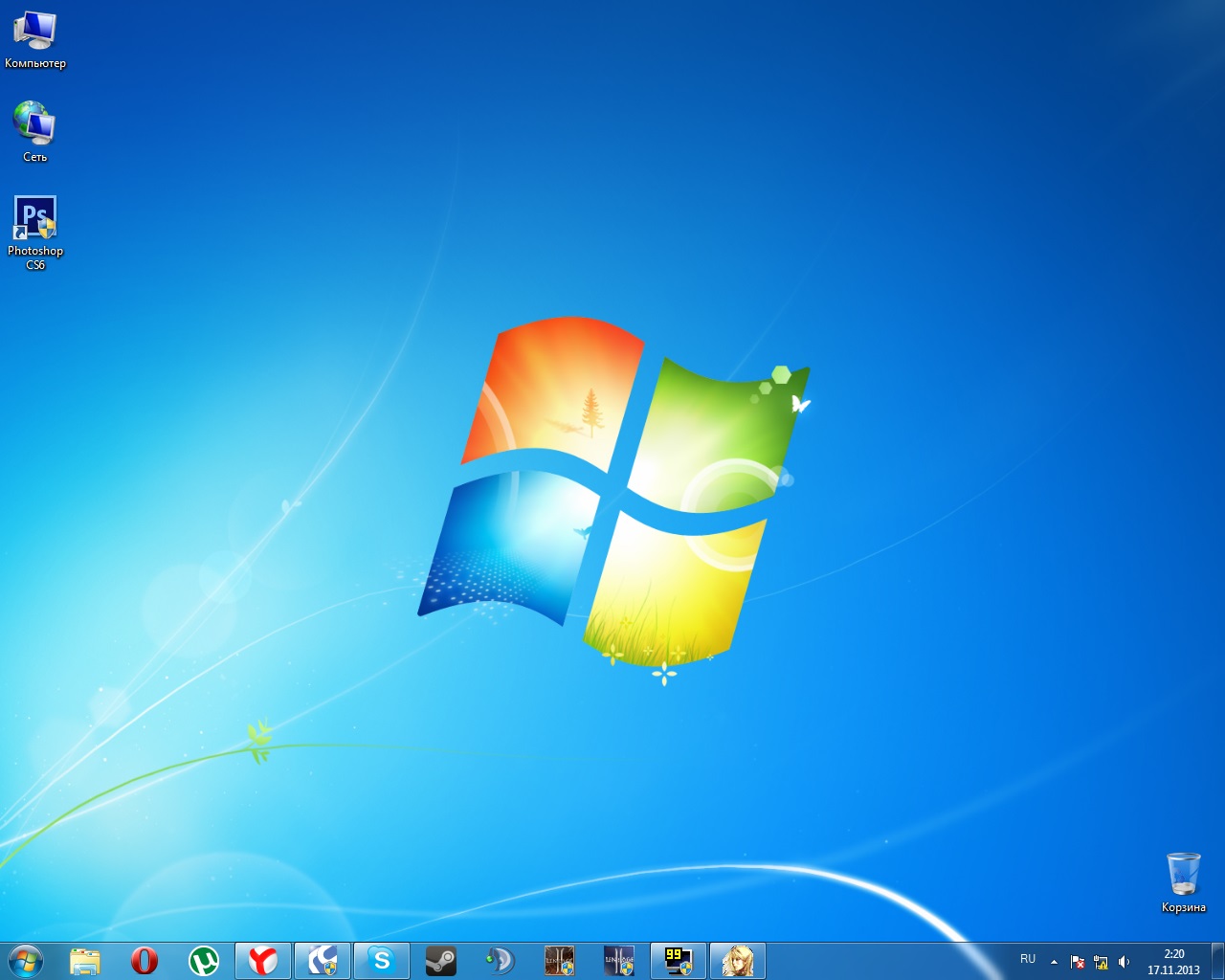Launch Opera browser from the taskbar
Image resolution: width=1225 pixels, height=980 pixels.
[x=145, y=961]
